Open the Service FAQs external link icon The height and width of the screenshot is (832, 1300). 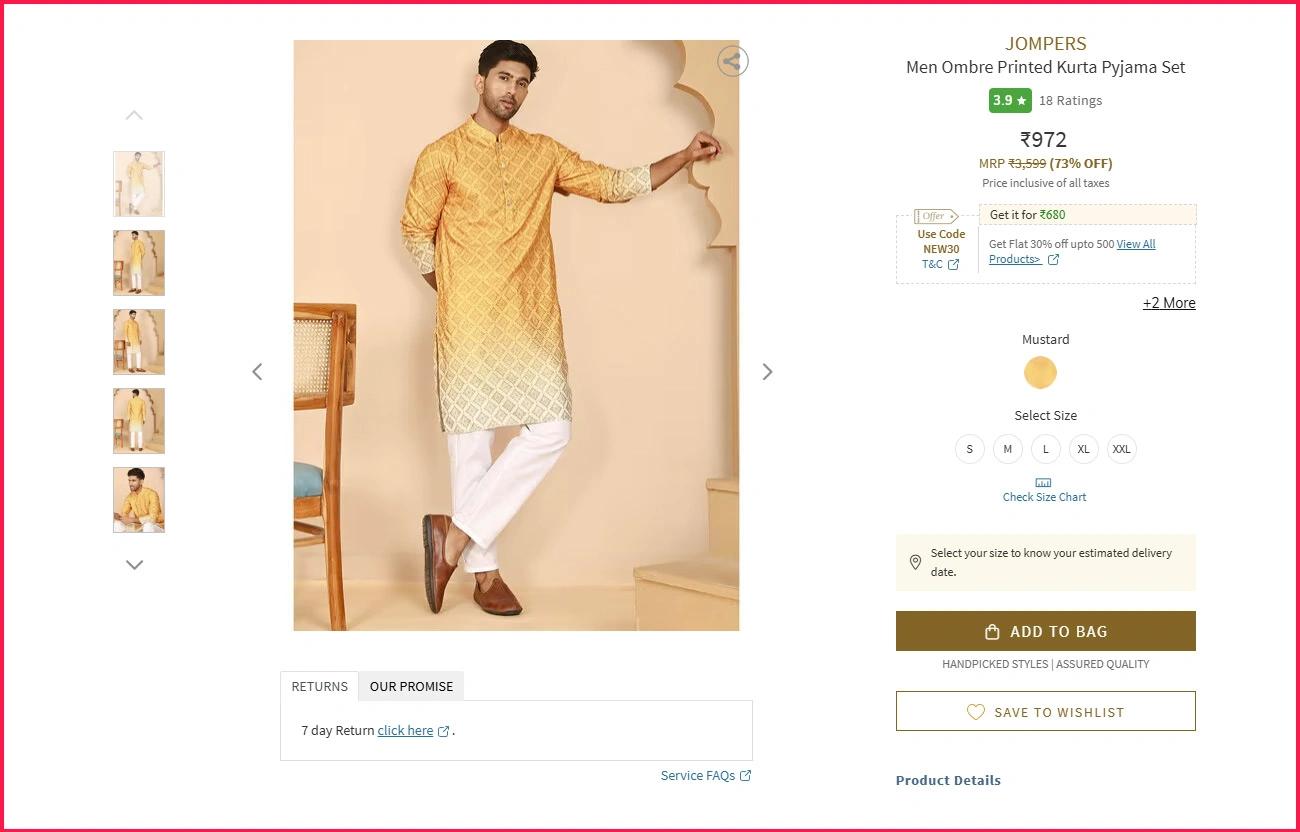(745, 775)
